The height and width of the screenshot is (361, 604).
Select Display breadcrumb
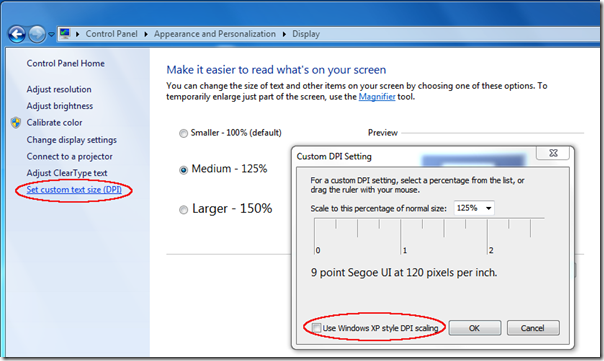coord(306,34)
